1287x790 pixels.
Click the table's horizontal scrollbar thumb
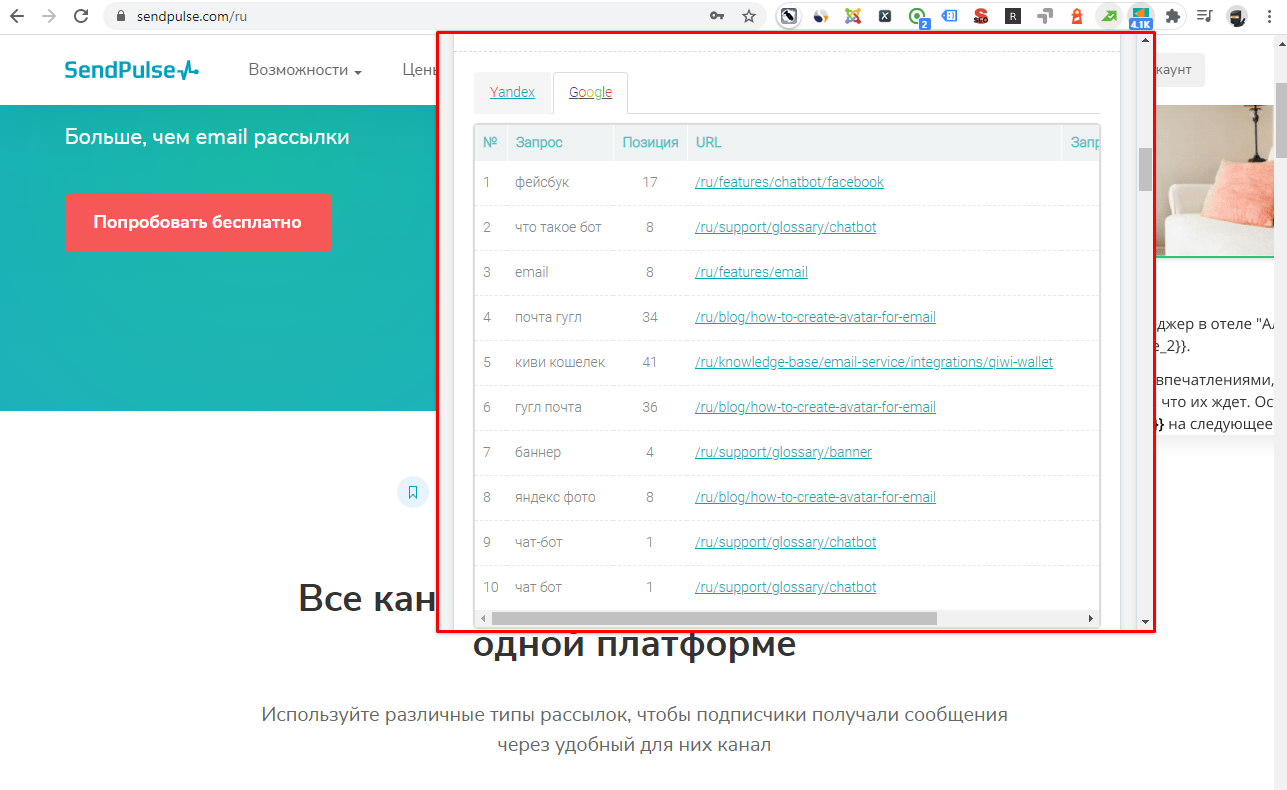(712, 619)
